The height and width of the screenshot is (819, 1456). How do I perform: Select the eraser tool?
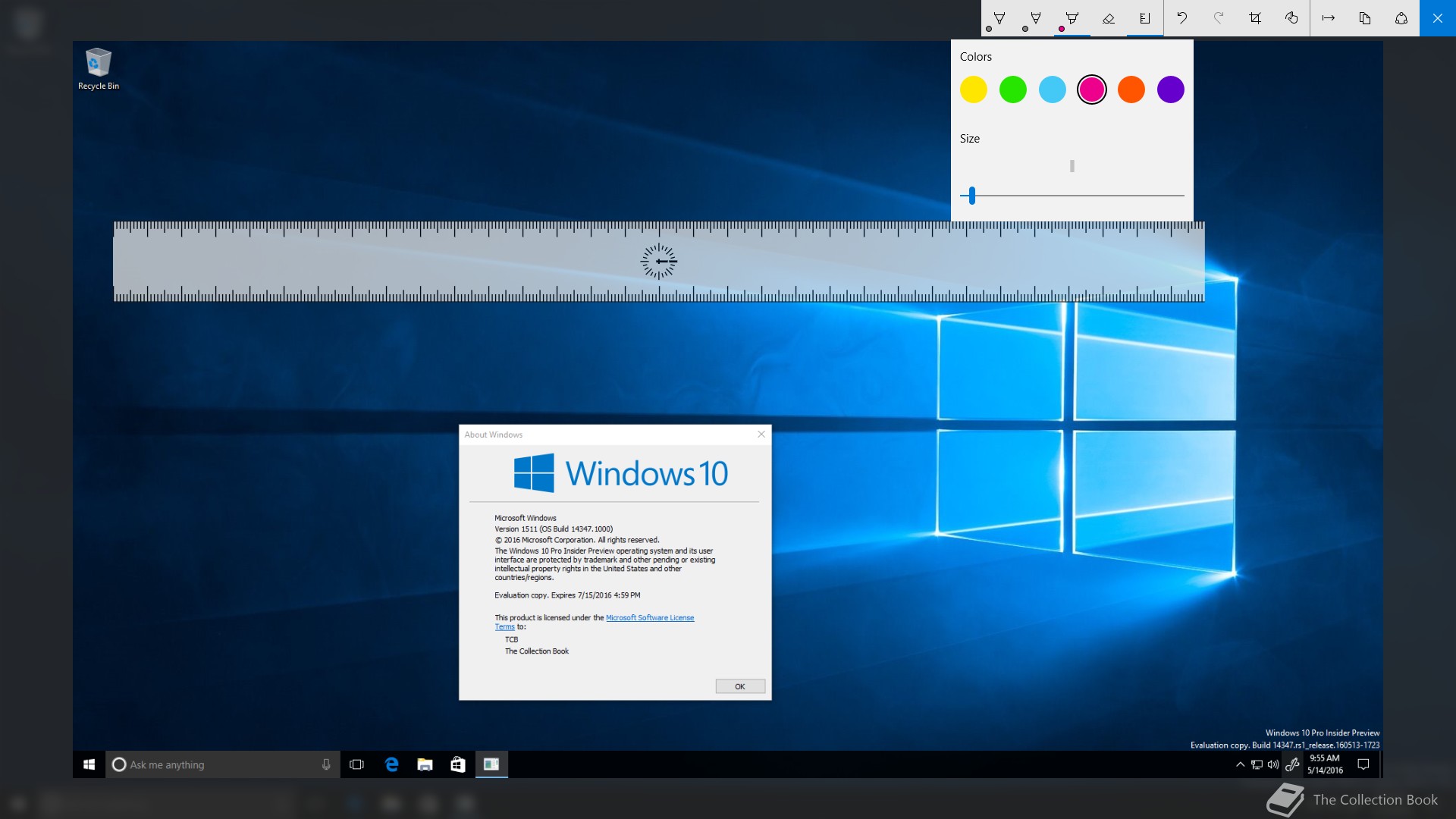[x=1109, y=18]
